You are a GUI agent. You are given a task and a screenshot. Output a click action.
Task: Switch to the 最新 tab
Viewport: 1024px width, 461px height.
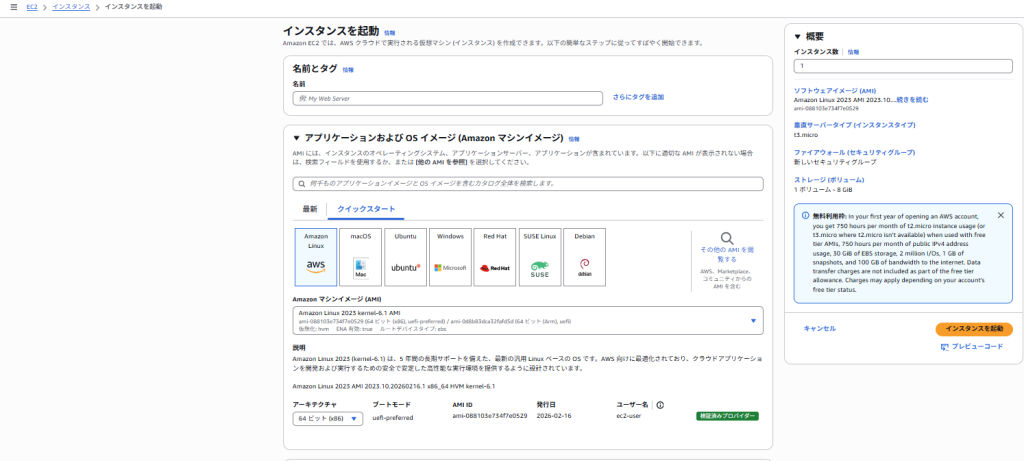point(309,209)
